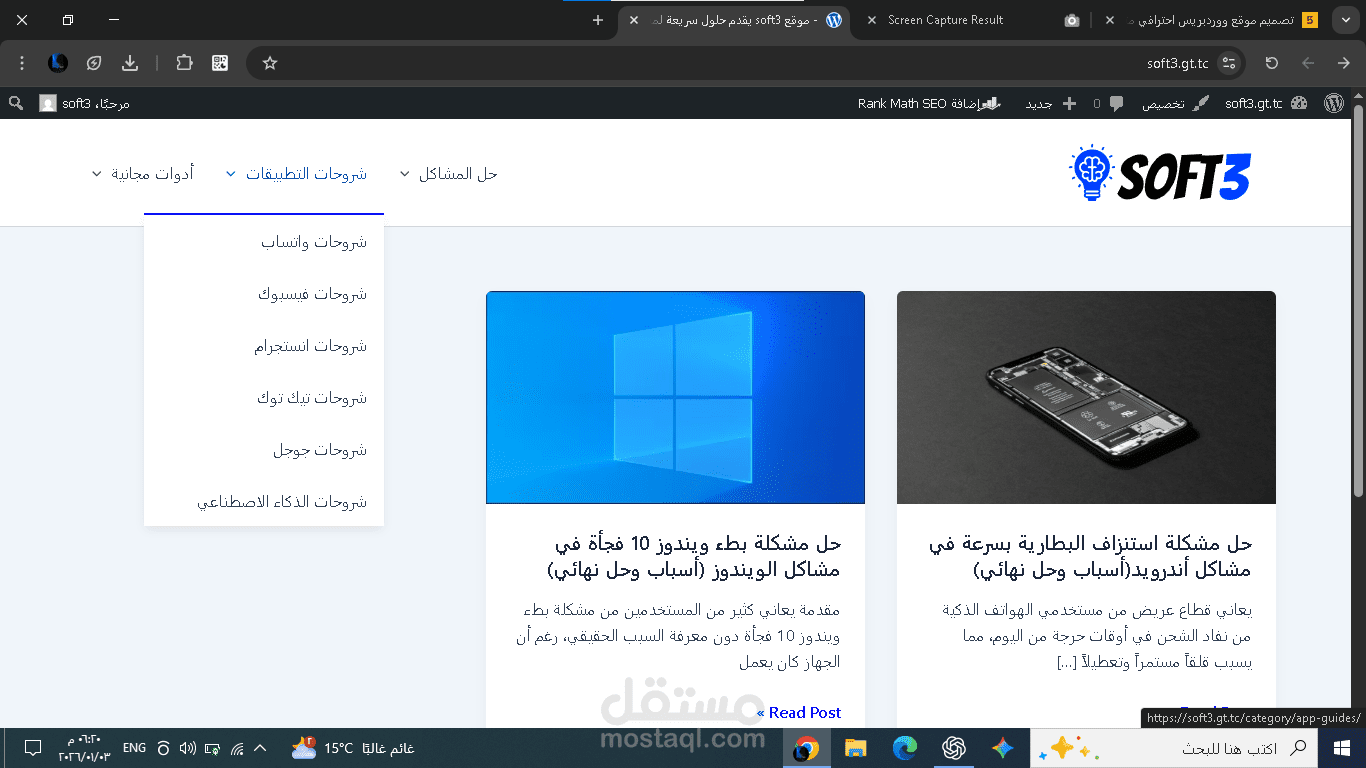Viewport: 1366px width, 768px height.
Task: Open the شروحات التطبيقات menu
Action: (x=306, y=174)
